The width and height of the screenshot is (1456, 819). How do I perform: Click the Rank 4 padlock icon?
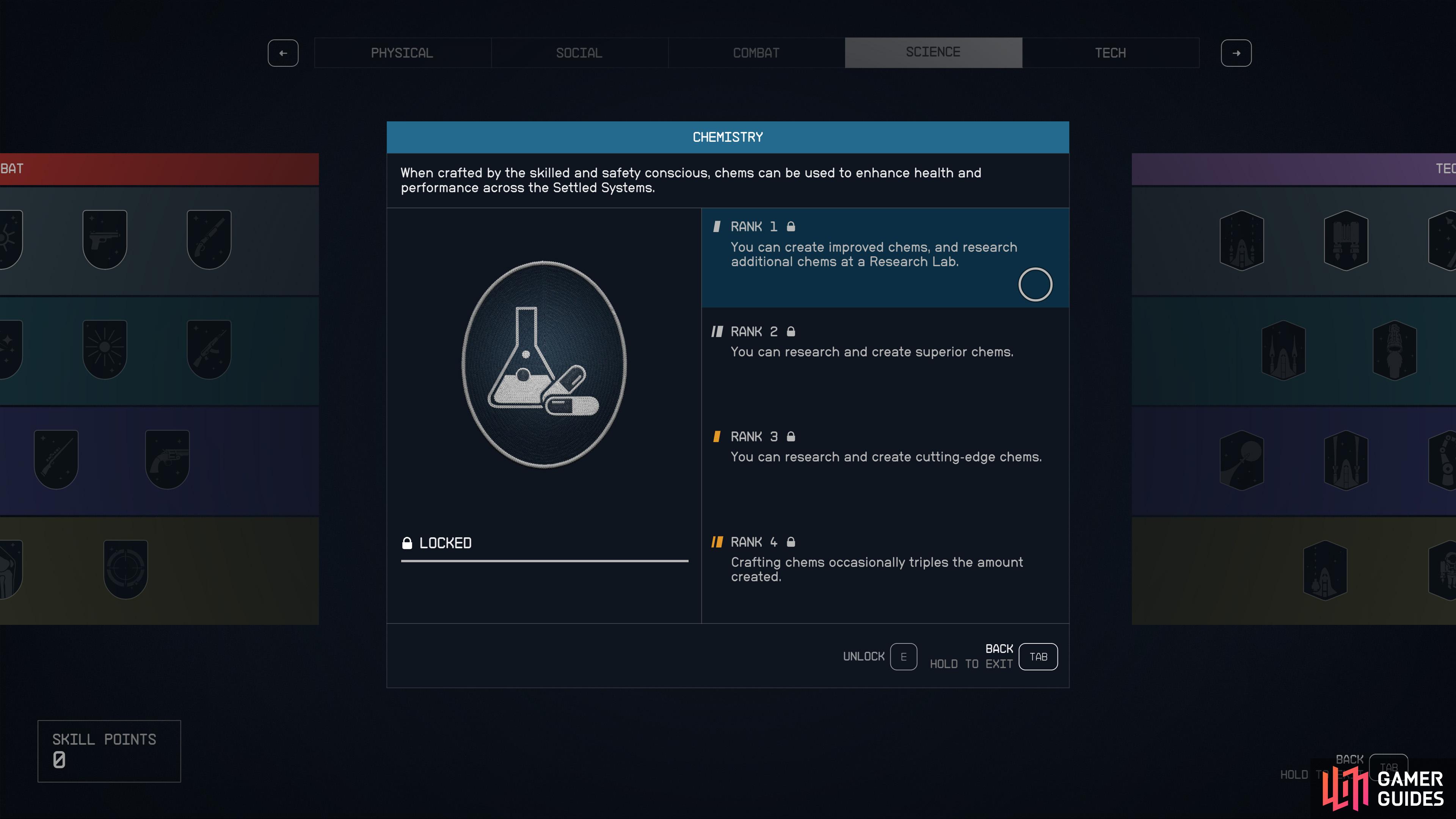(x=791, y=541)
